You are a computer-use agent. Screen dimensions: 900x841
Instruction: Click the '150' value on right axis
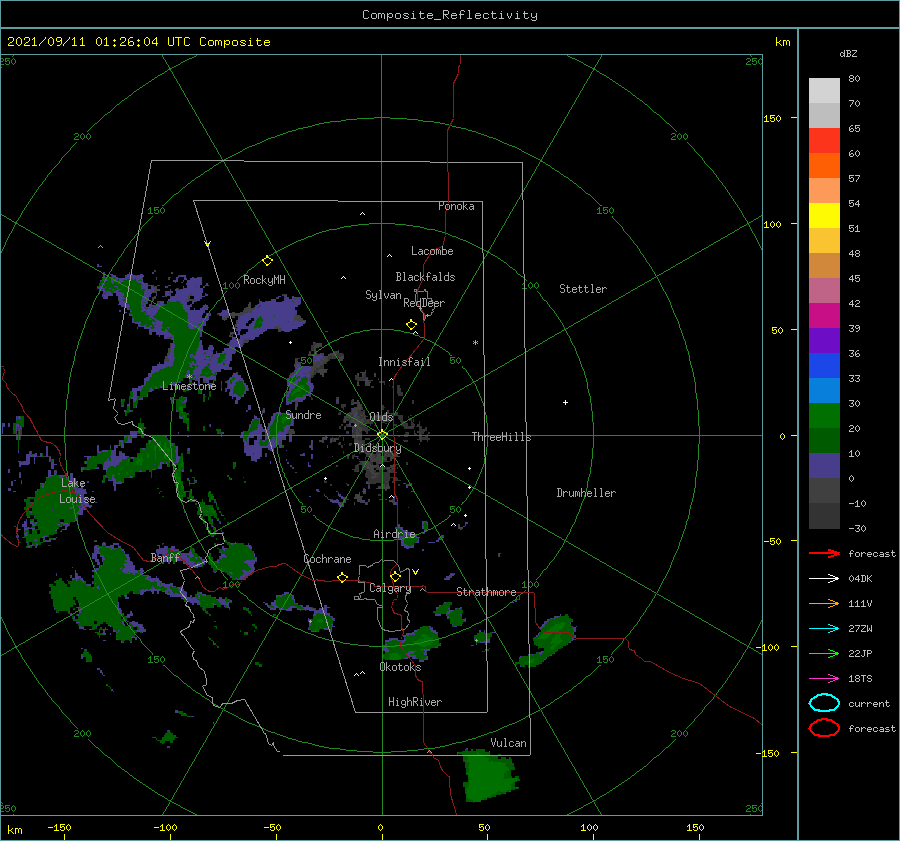[772, 118]
